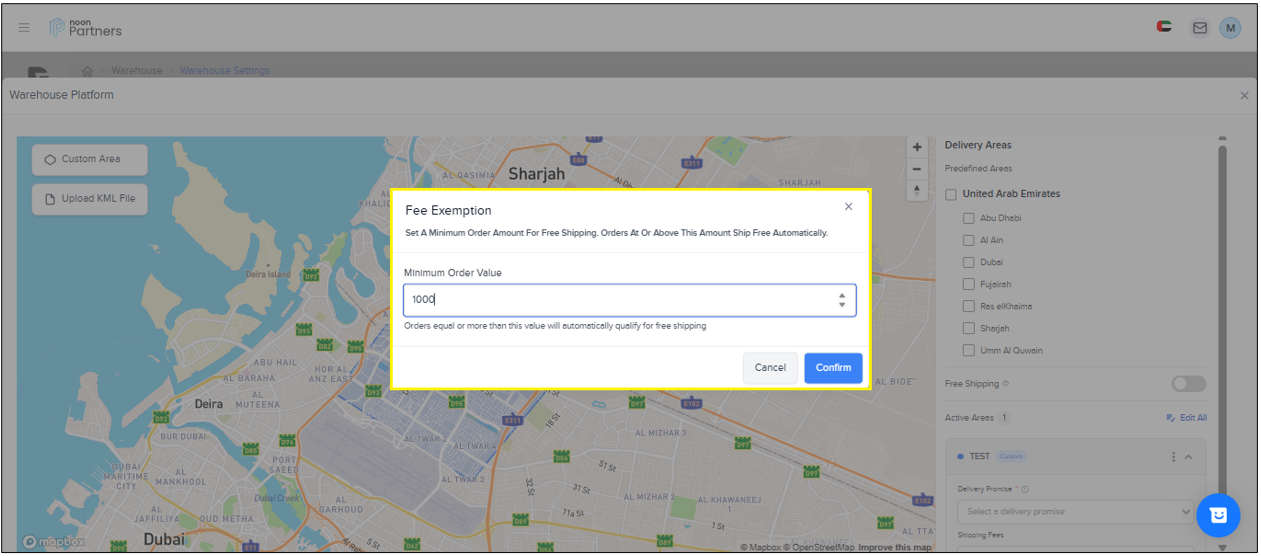Open the chat support widget
This screenshot has height=556, width=1261.
point(1218,515)
